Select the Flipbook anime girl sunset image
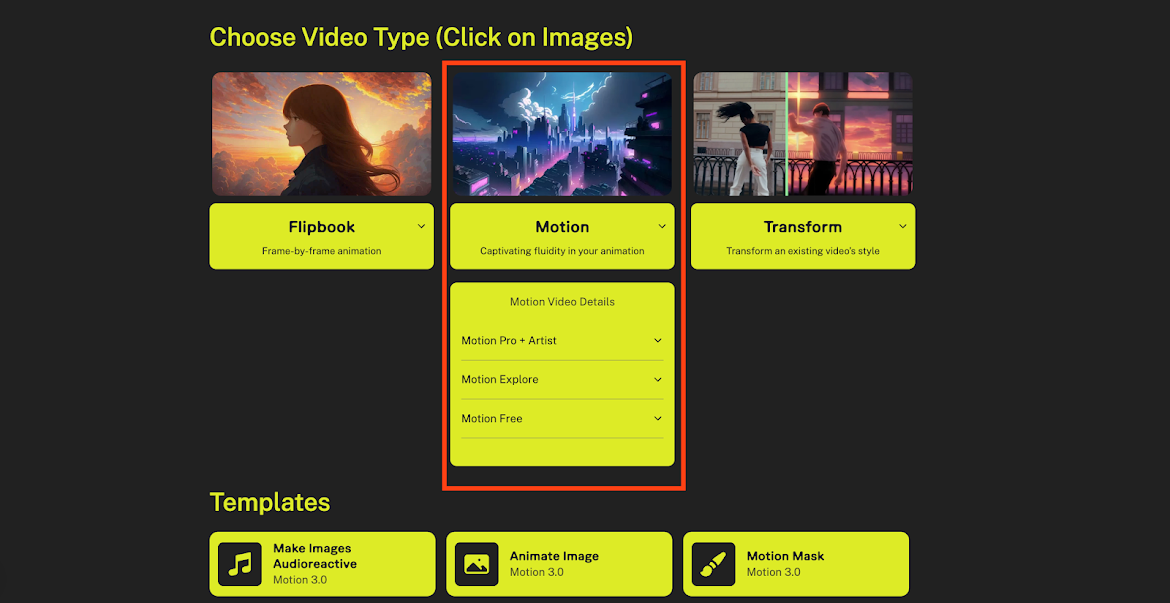The height and width of the screenshot is (603, 1170). click(321, 134)
